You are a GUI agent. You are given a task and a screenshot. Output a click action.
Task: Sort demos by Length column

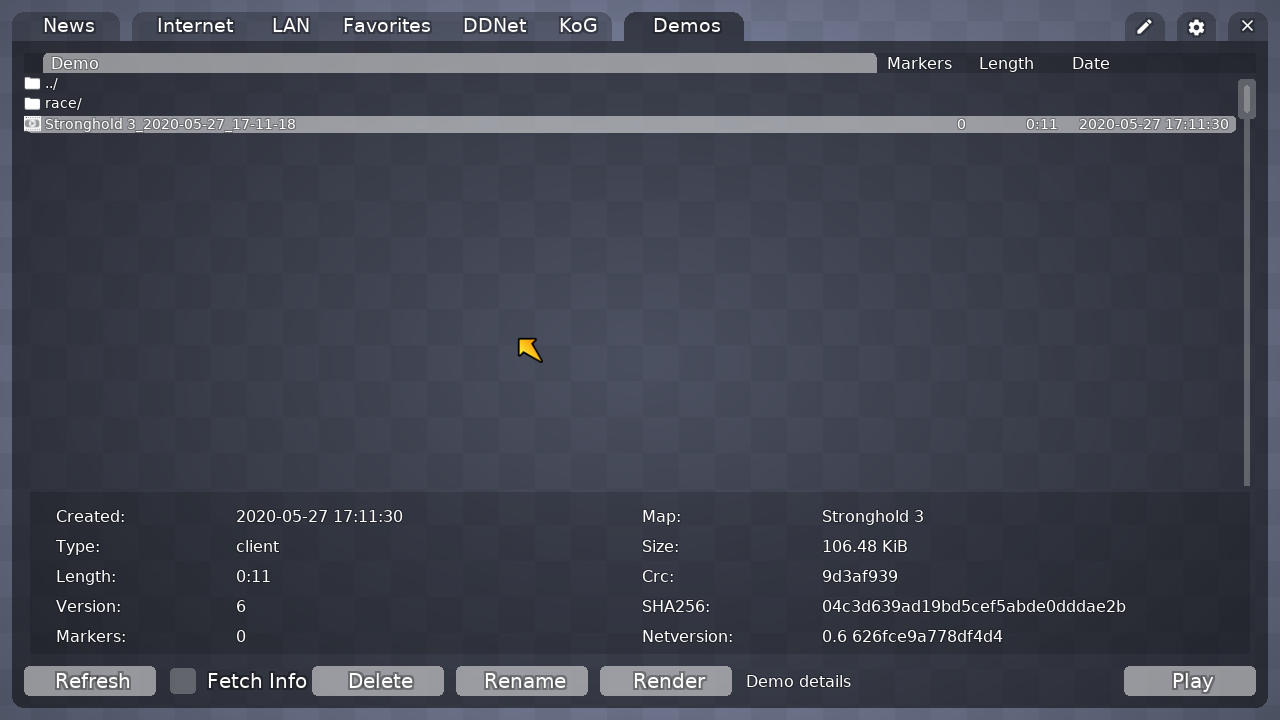(1006, 63)
